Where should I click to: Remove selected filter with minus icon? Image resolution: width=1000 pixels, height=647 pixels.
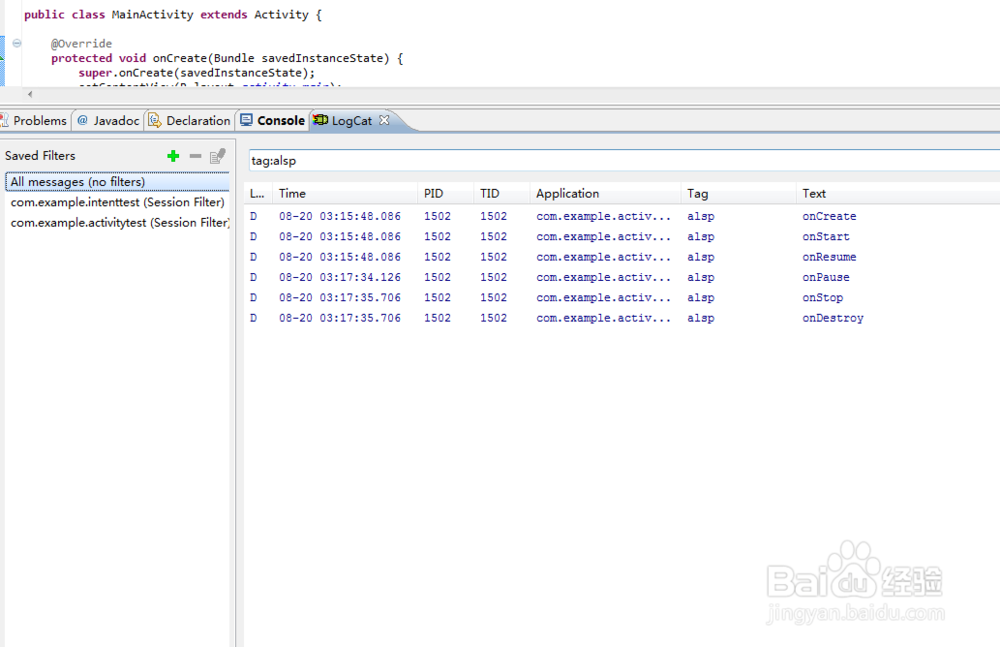tap(195, 156)
